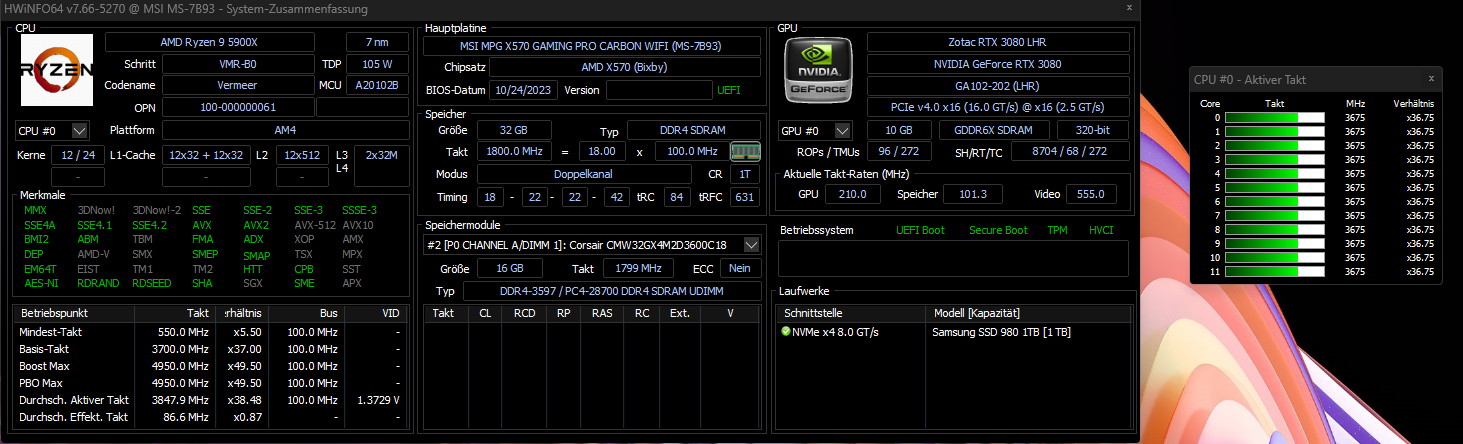The height and width of the screenshot is (444, 1463).
Task: Click the Verhältnis column header in clock window
Action: click(x=1413, y=103)
